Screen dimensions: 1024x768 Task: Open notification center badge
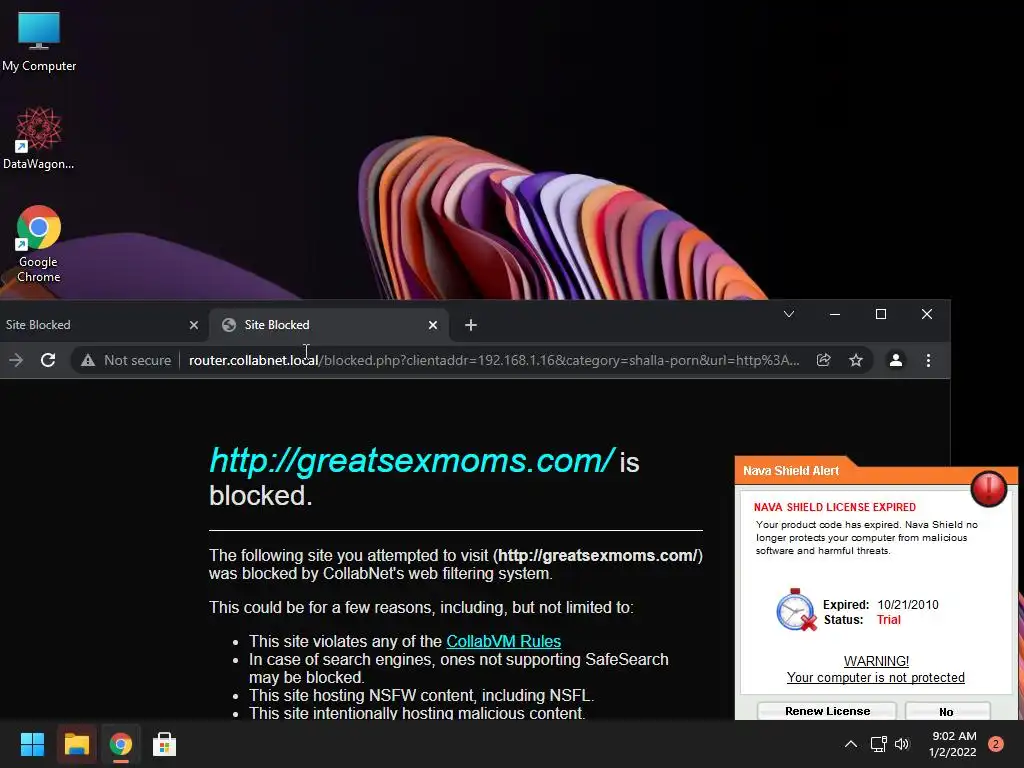tap(996, 744)
